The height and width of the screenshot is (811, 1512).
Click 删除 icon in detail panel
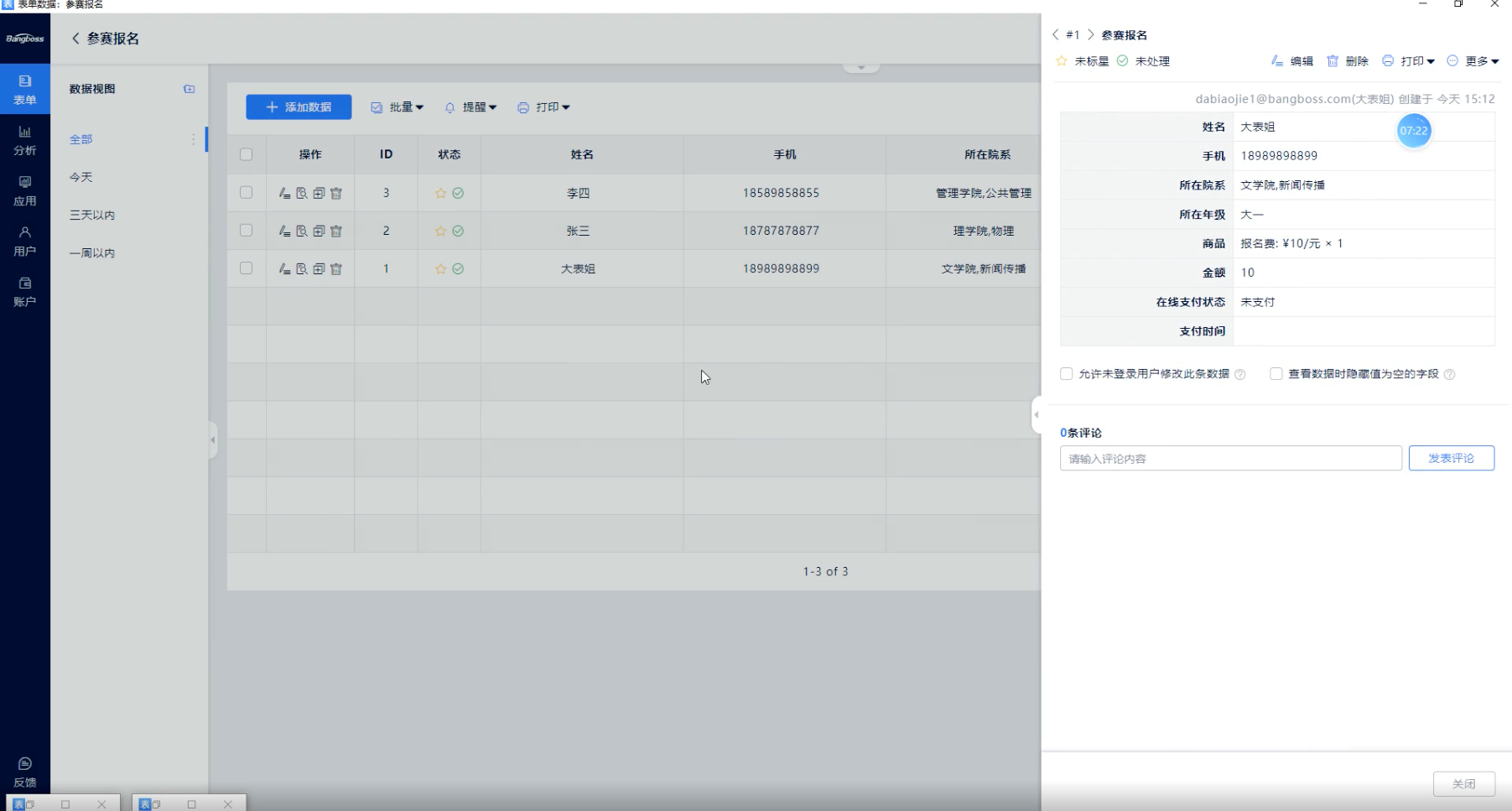[1347, 61]
